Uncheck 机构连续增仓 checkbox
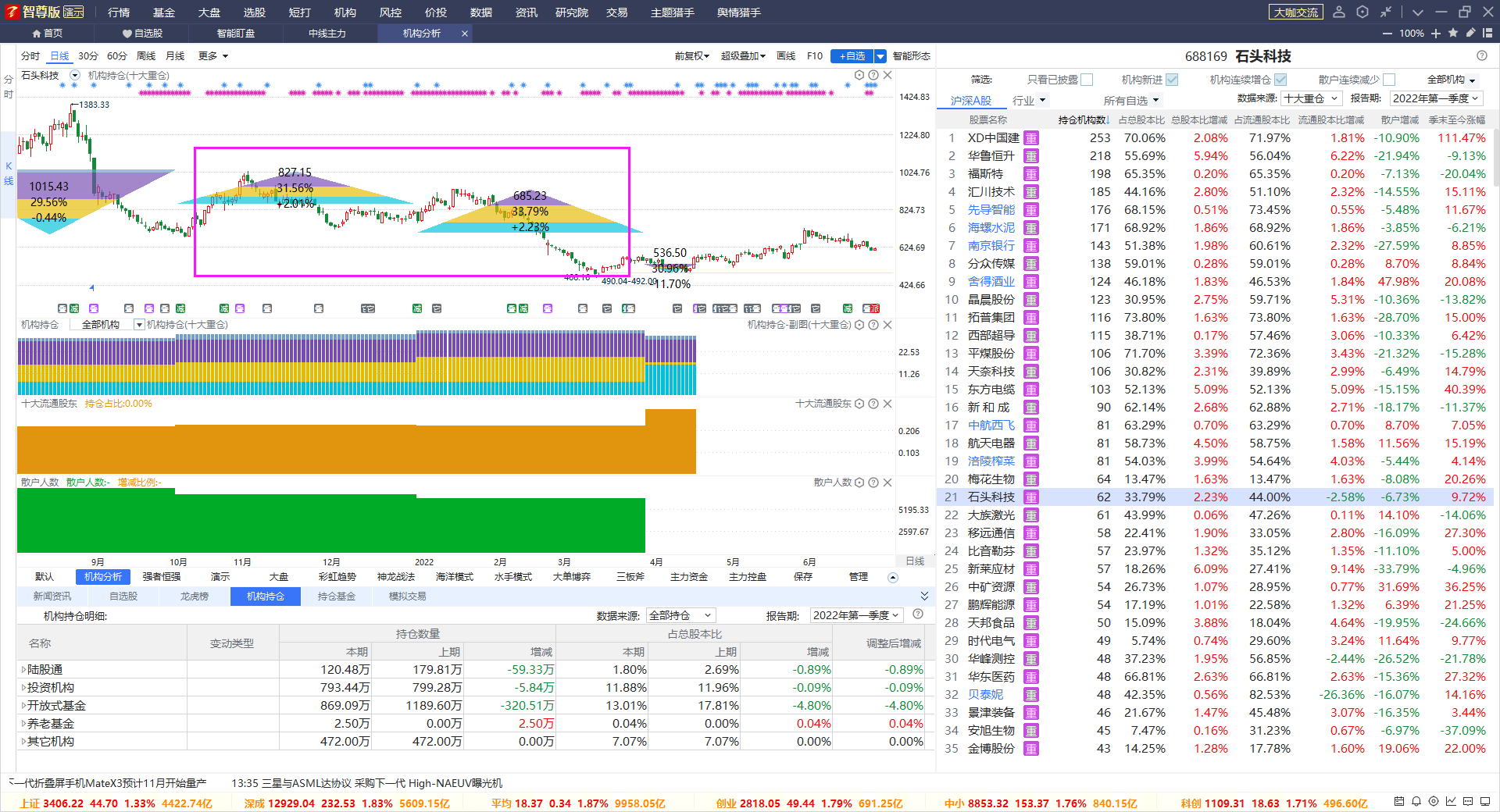Viewport: 1500px width, 812px height. [x=1280, y=80]
